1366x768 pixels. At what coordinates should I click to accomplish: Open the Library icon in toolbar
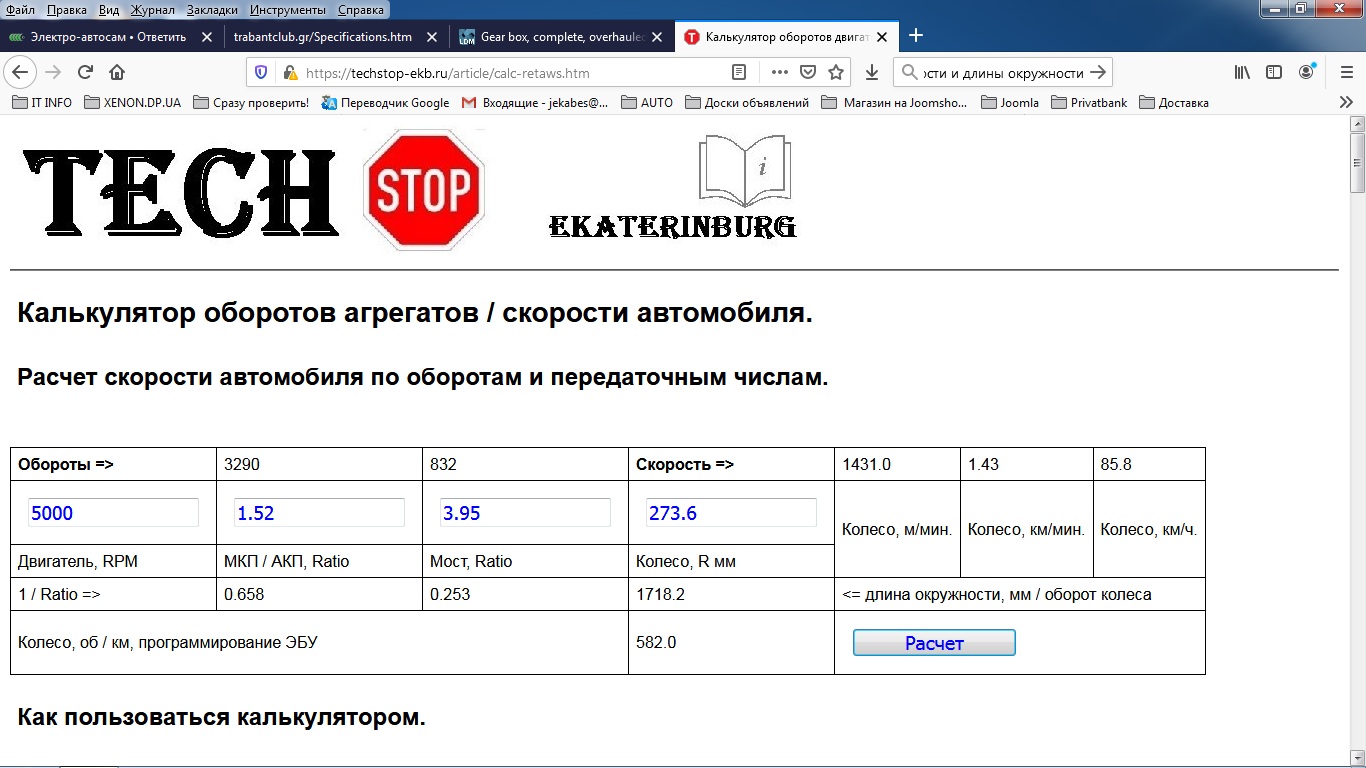(x=1242, y=72)
